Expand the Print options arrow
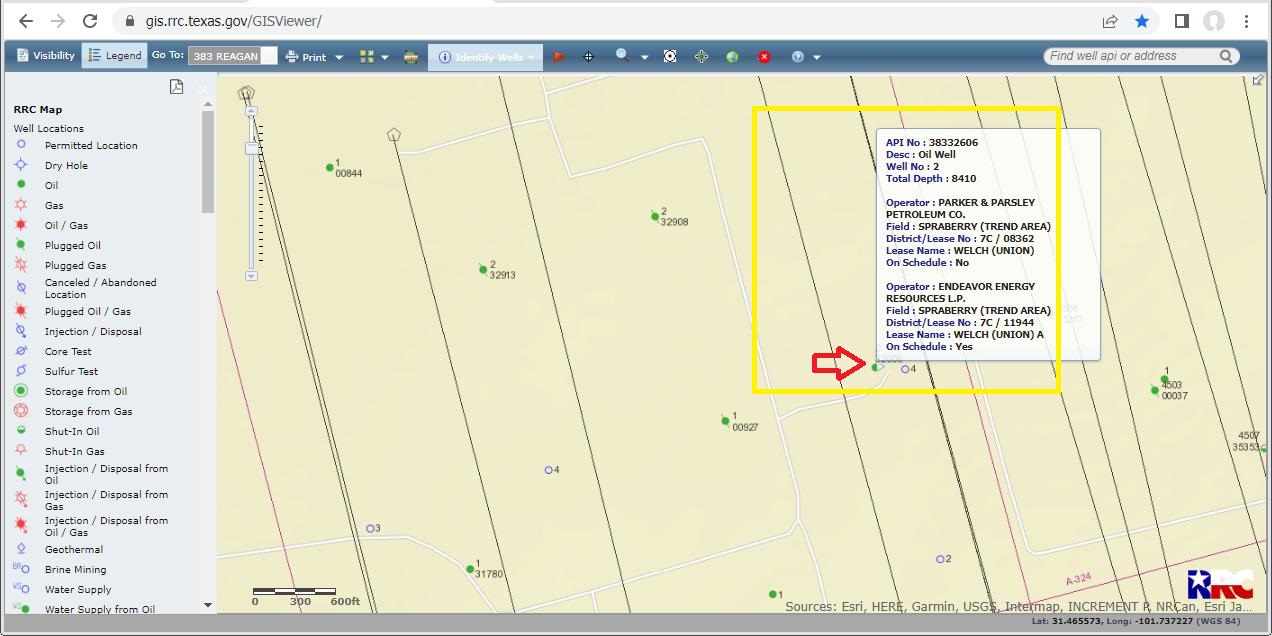Screen dimensions: 1272x636 (339, 58)
